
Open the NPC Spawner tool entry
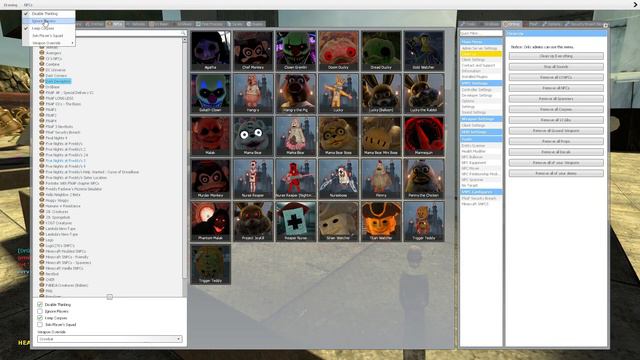click(x=472, y=180)
